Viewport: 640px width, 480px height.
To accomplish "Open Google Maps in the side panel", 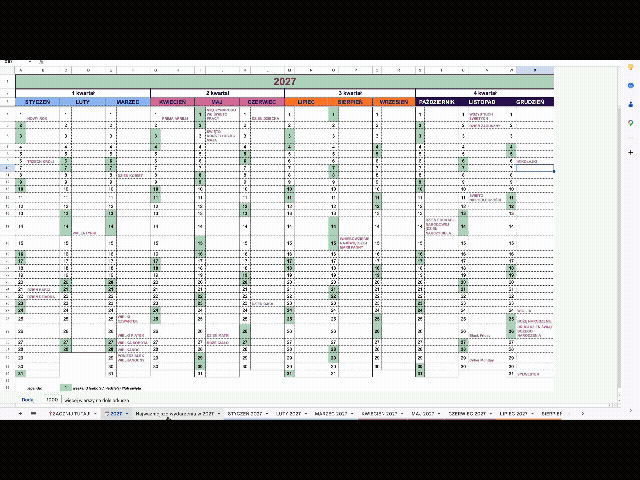I will click(631, 123).
